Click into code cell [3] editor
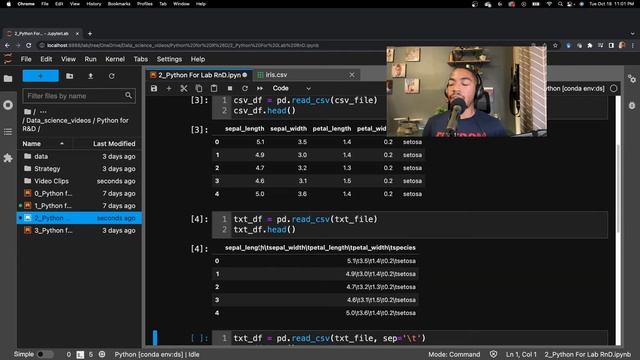 pyautogui.click(x=410, y=105)
